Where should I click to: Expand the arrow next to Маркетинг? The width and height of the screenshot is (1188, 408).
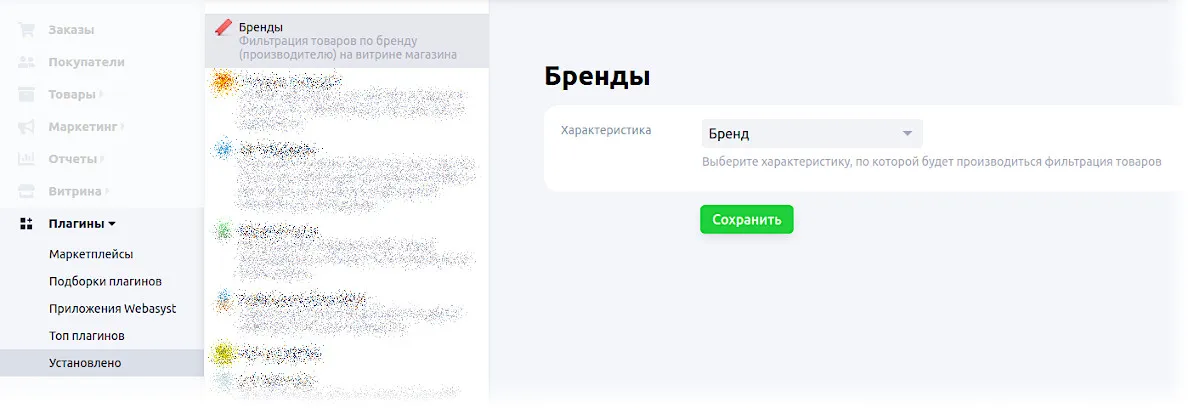pos(123,126)
